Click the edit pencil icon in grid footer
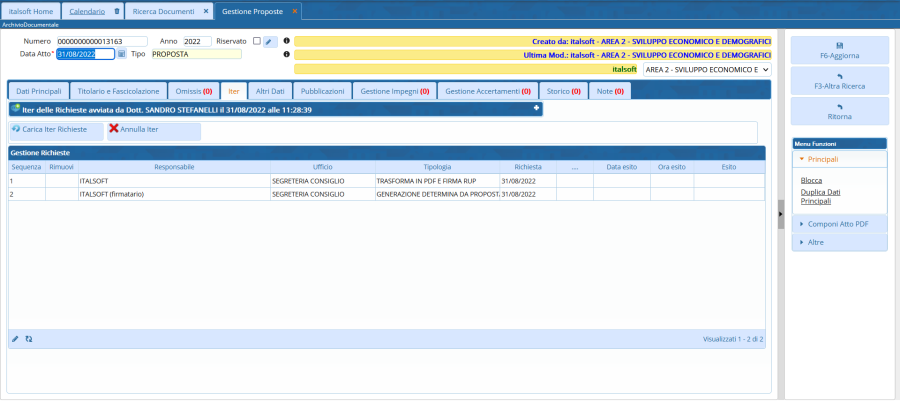Image resolution: width=900 pixels, height=401 pixels. coord(15,339)
